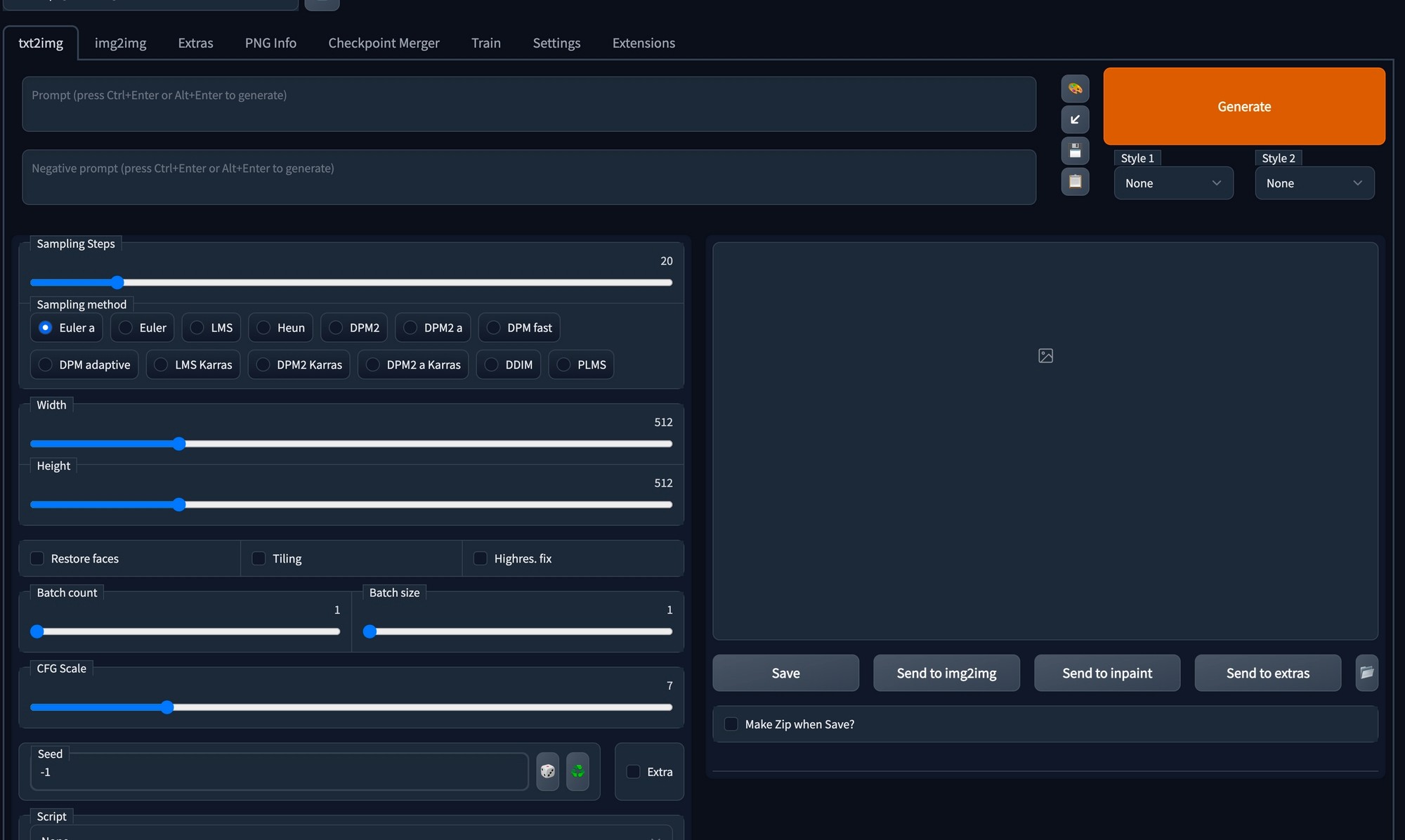The width and height of the screenshot is (1405, 840).
Task: Open the Checkpoint Merger tab
Action: 384,43
